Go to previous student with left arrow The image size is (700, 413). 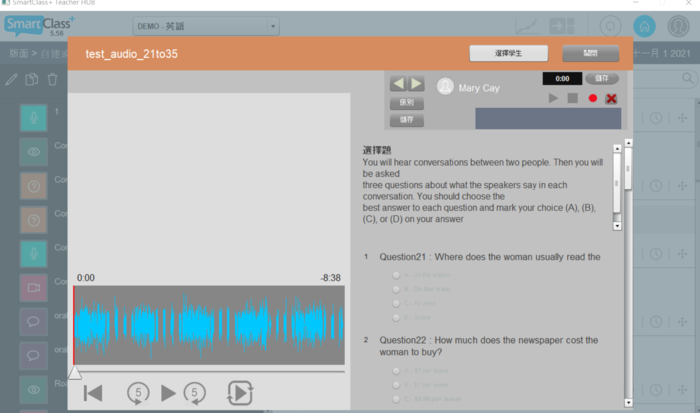point(398,84)
